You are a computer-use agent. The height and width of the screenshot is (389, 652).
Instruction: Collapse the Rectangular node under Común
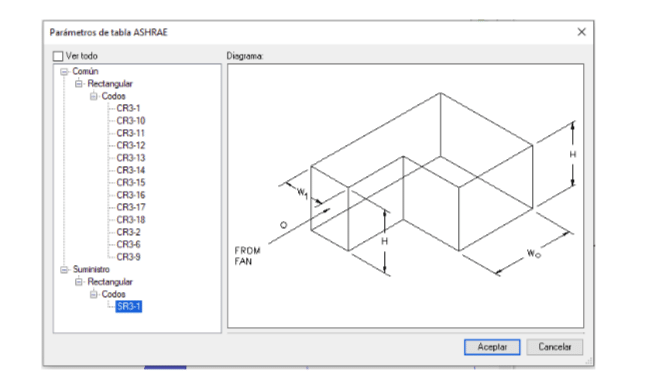79,84
